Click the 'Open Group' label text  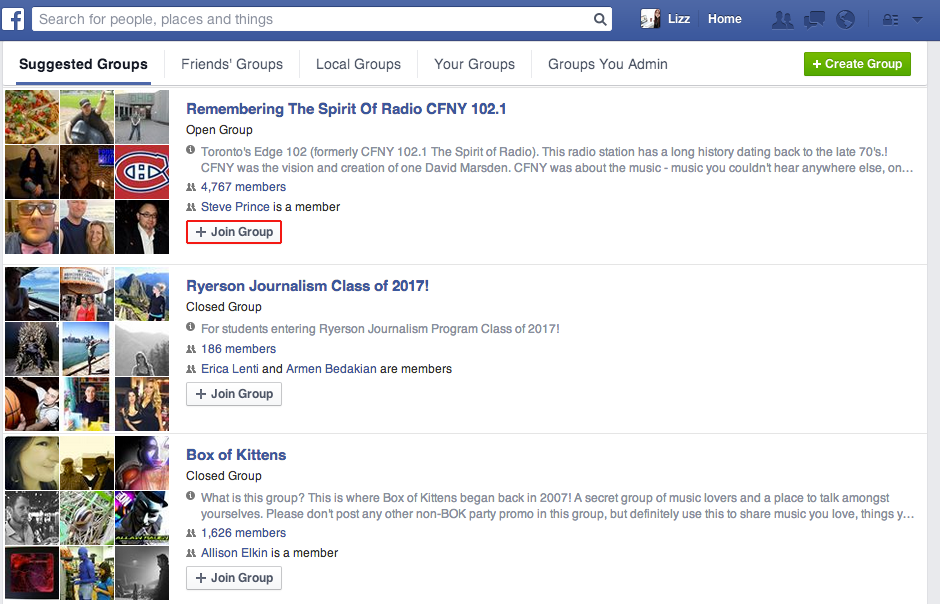(x=219, y=129)
